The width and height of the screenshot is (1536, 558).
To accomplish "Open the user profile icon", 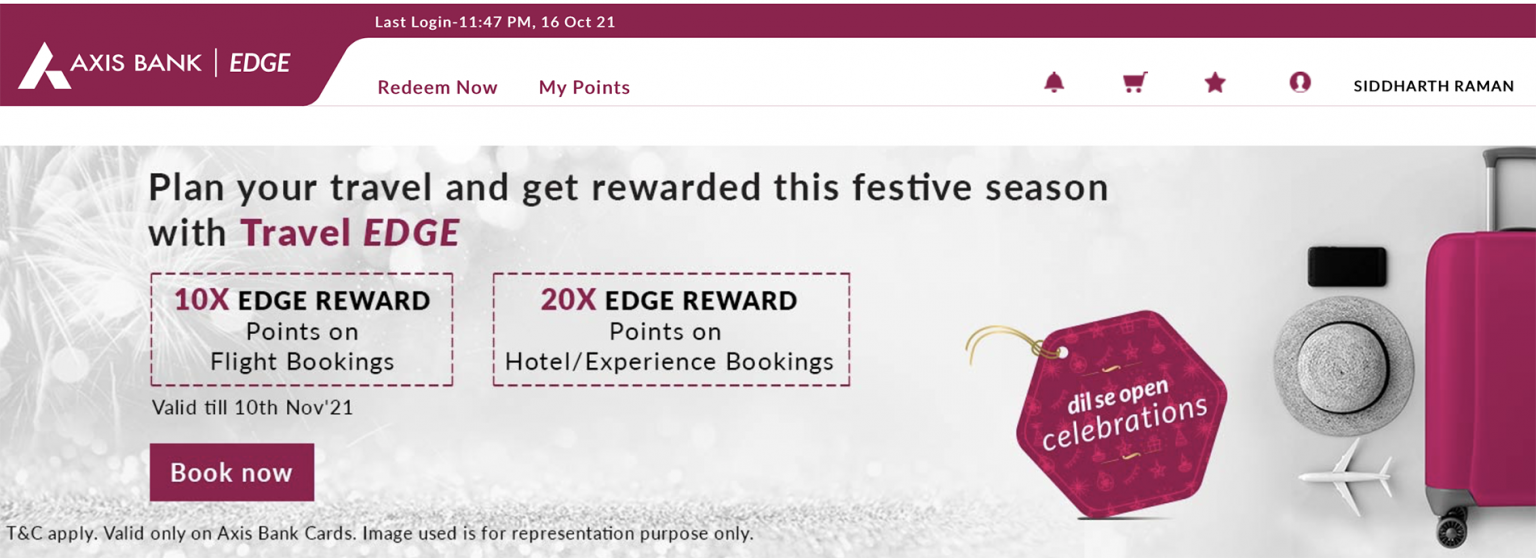I will click(1300, 83).
